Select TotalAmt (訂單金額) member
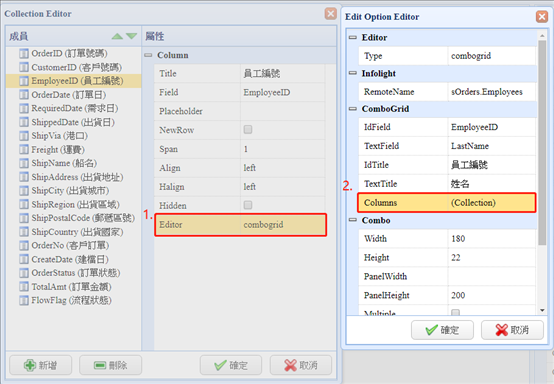Viewport: 554px width, 384px height. [x=71, y=287]
